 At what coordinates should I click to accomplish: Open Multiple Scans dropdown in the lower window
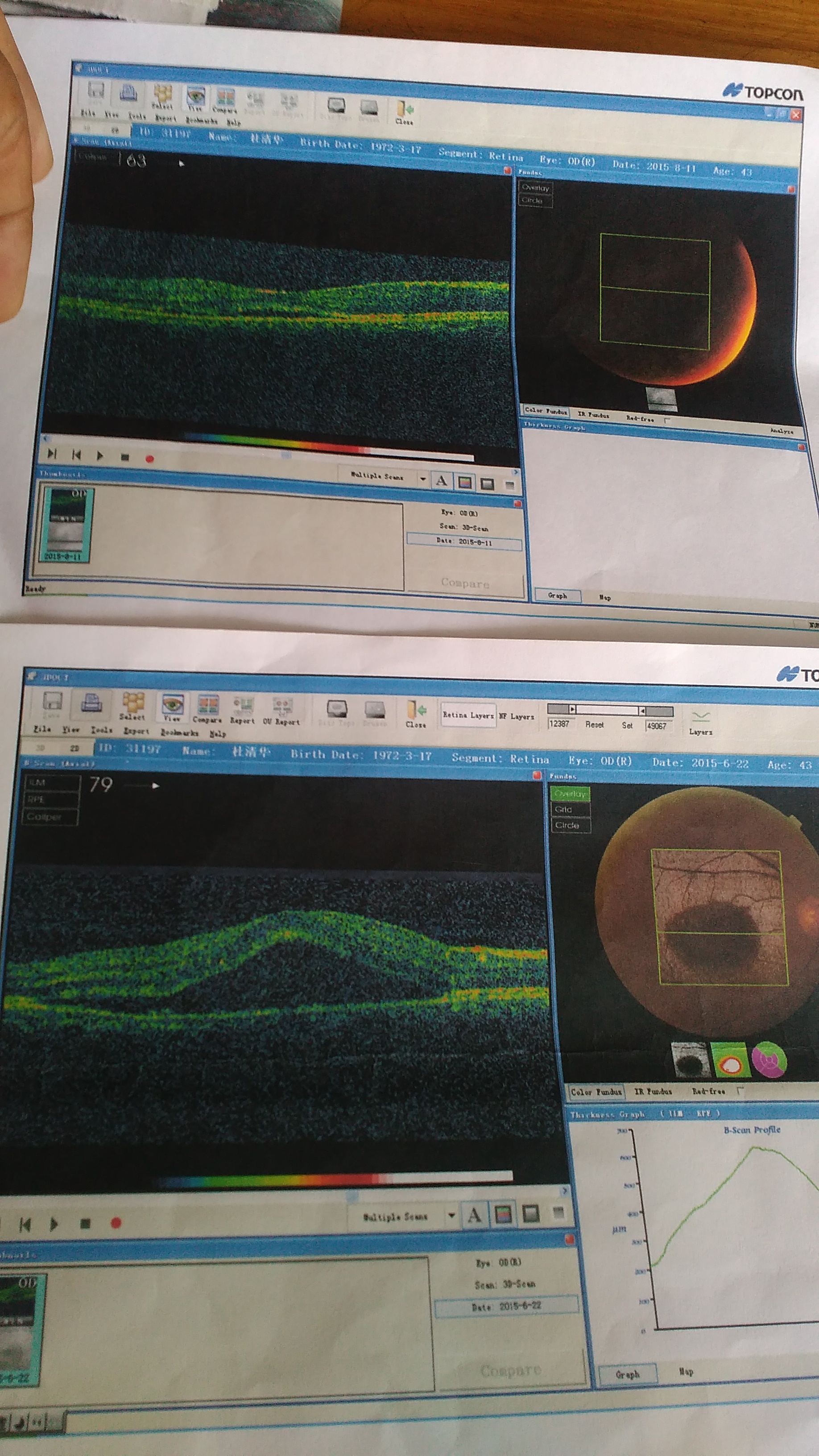451,1215
